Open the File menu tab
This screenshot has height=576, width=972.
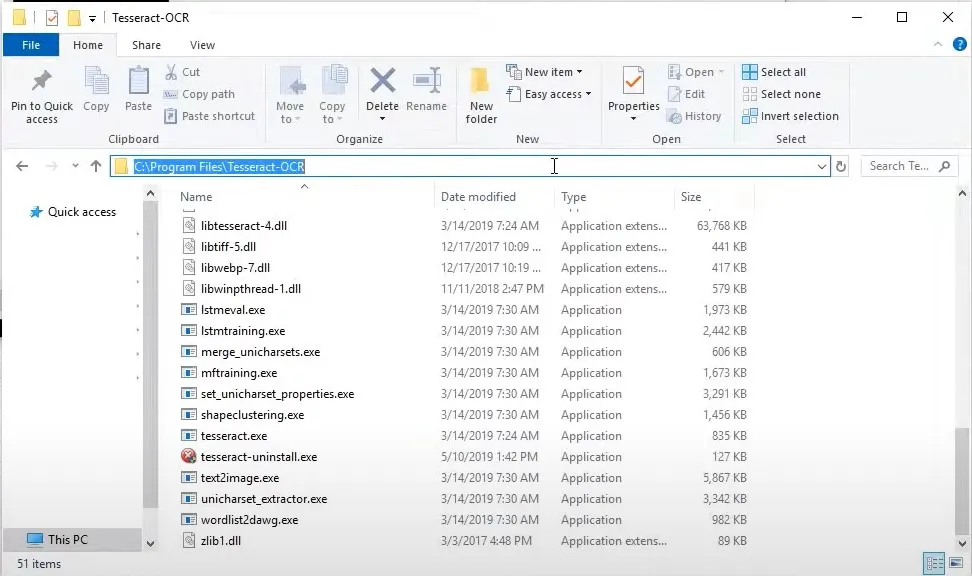point(31,45)
